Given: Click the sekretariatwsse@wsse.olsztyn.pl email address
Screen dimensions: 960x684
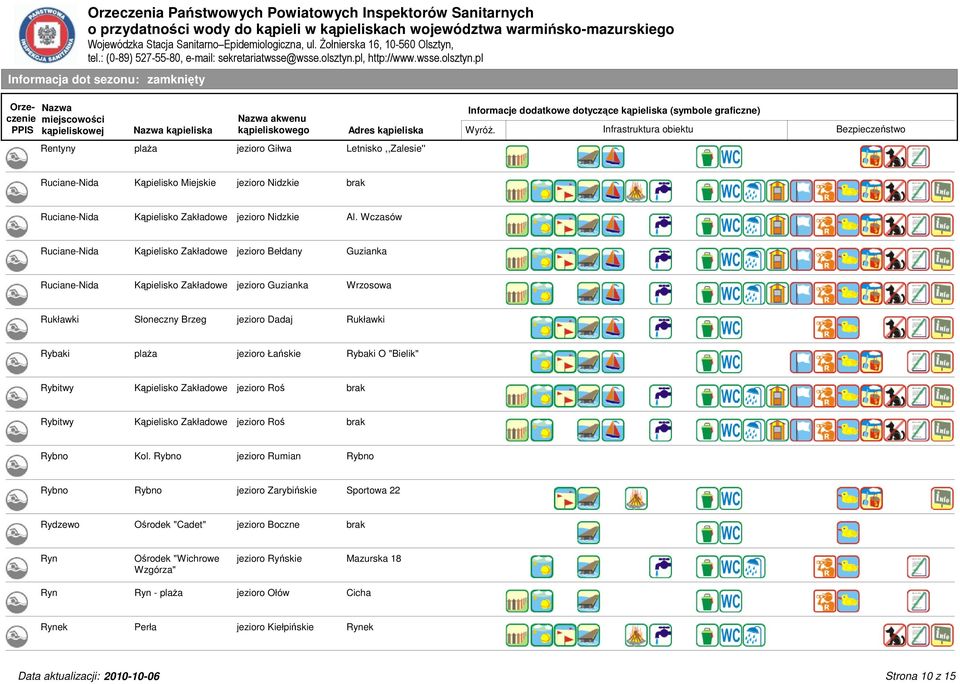Looking at the screenshot, I should pyautogui.click(x=290, y=59).
